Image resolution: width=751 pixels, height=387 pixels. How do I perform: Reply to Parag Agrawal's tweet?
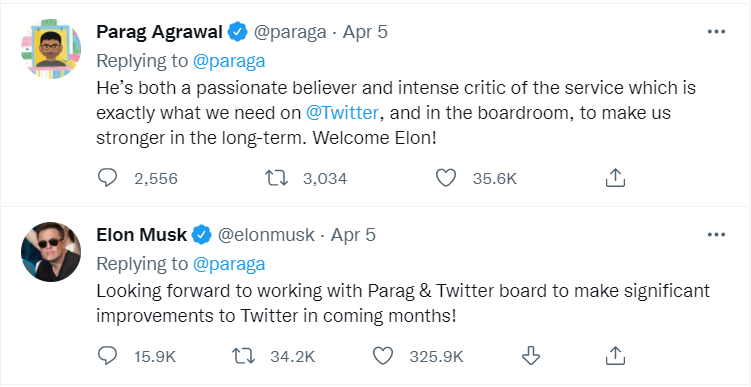click(107, 178)
